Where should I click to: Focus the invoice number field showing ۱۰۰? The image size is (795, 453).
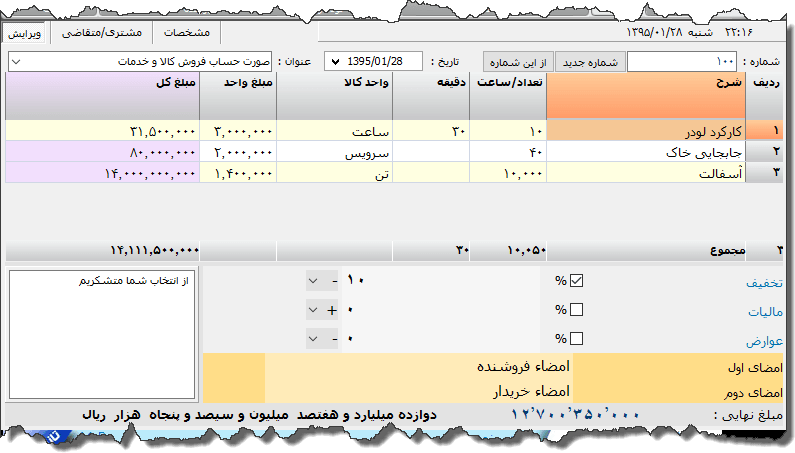coord(681,62)
